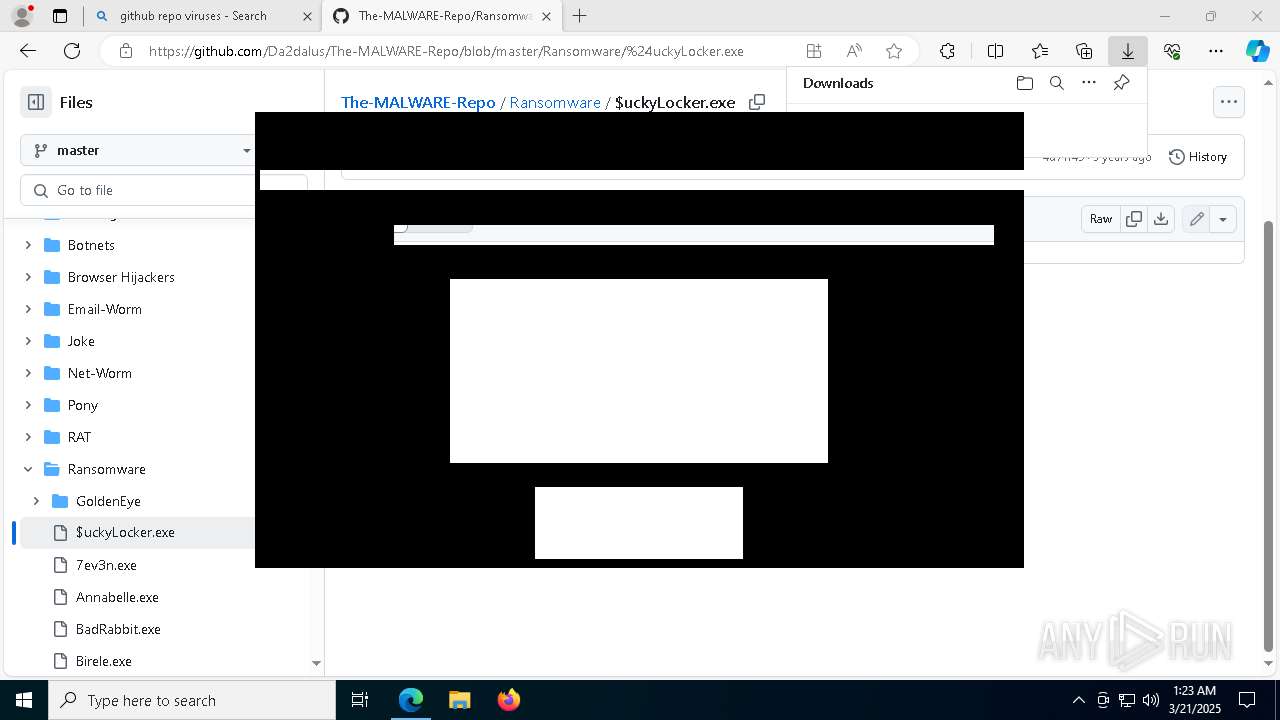The height and width of the screenshot is (720, 1280).
Task: Open Tab actions menu icon
Action: (60, 16)
